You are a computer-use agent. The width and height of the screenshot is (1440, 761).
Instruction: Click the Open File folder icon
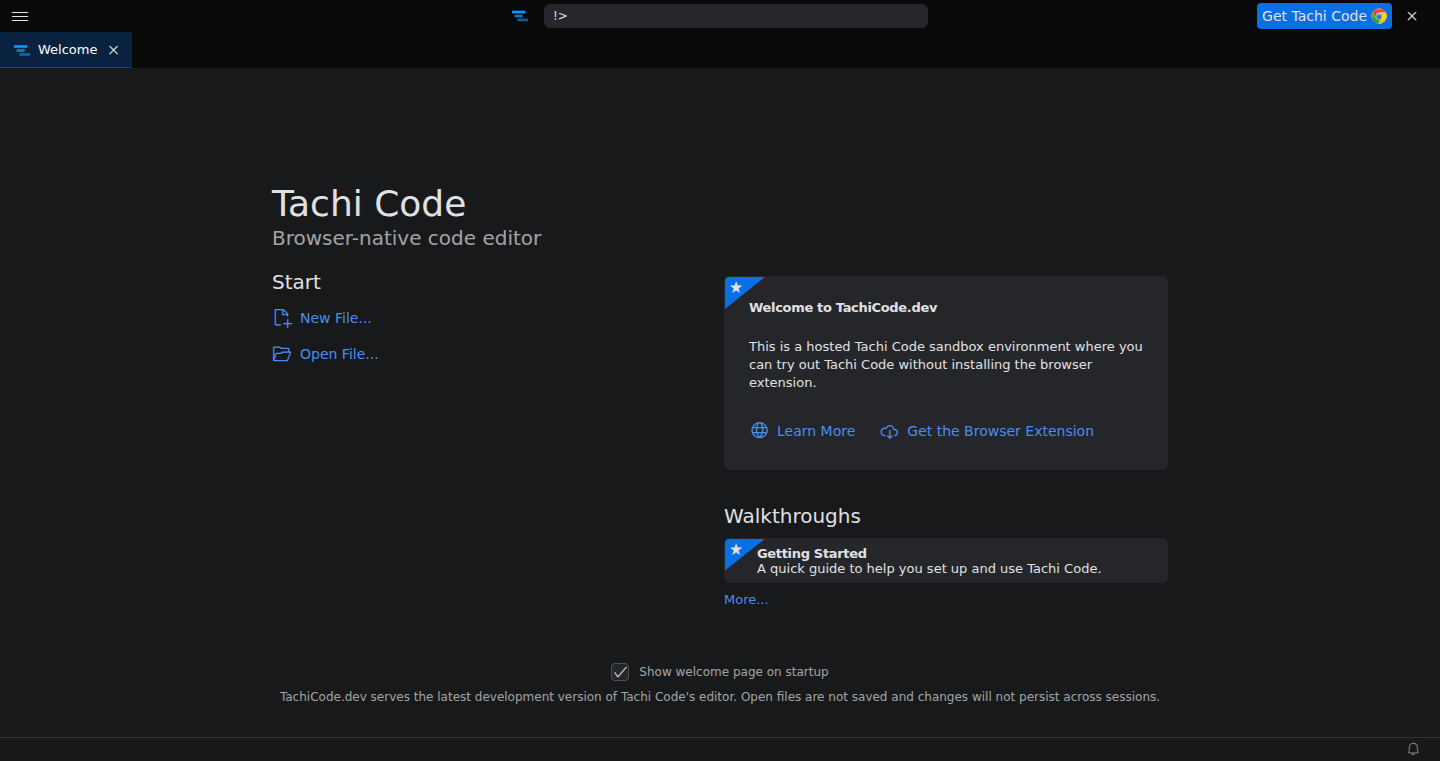(282, 354)
